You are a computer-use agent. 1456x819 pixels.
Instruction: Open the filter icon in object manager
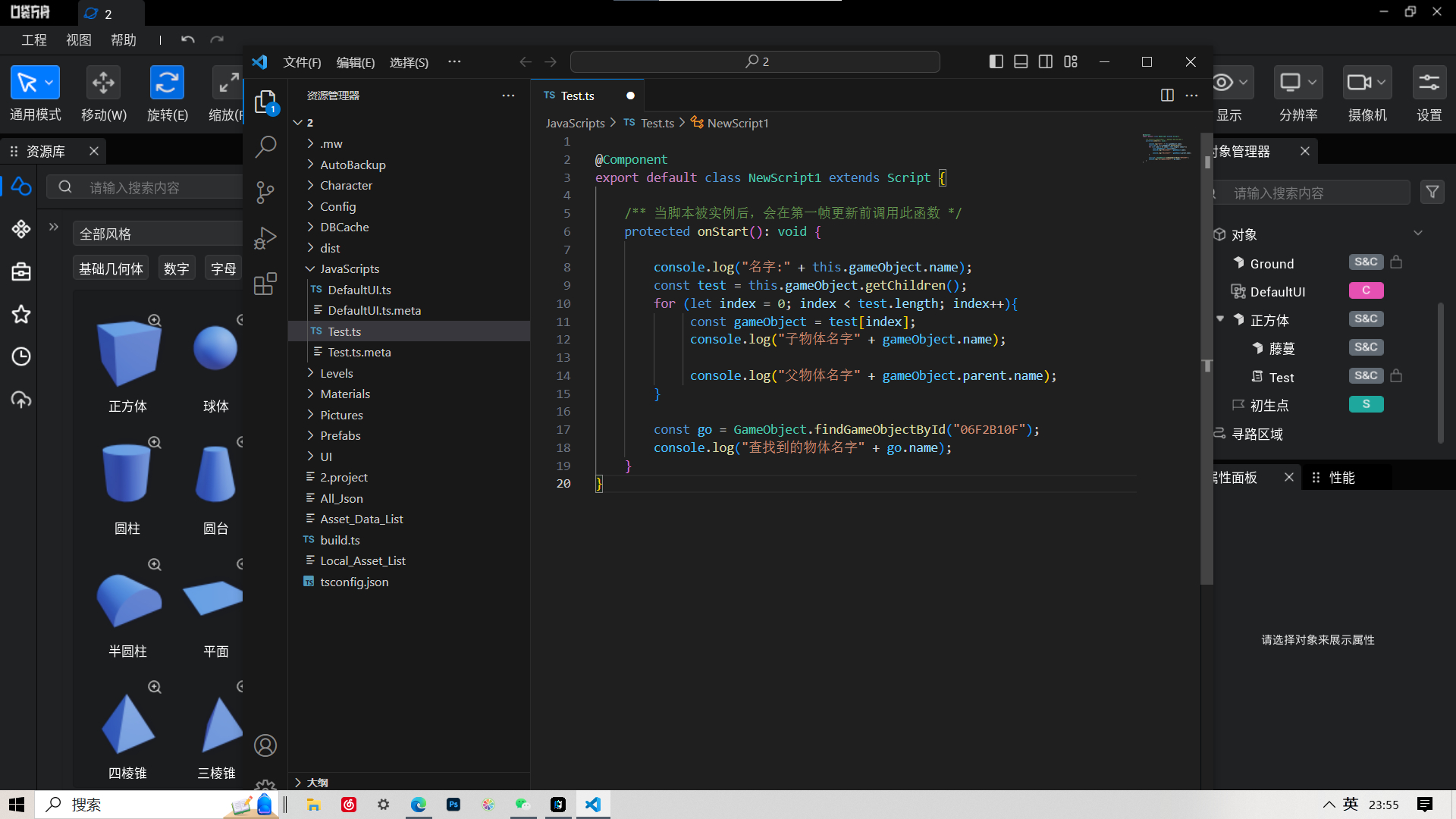(1432, 193)
